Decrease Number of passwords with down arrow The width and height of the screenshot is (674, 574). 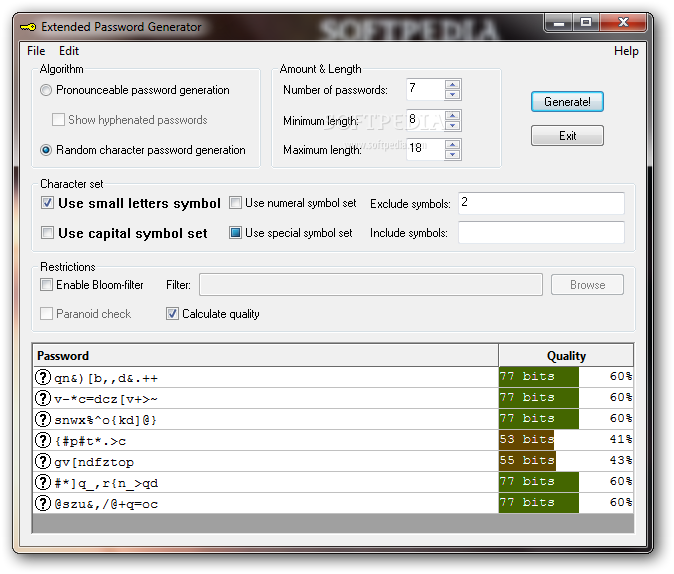point(452,95)
